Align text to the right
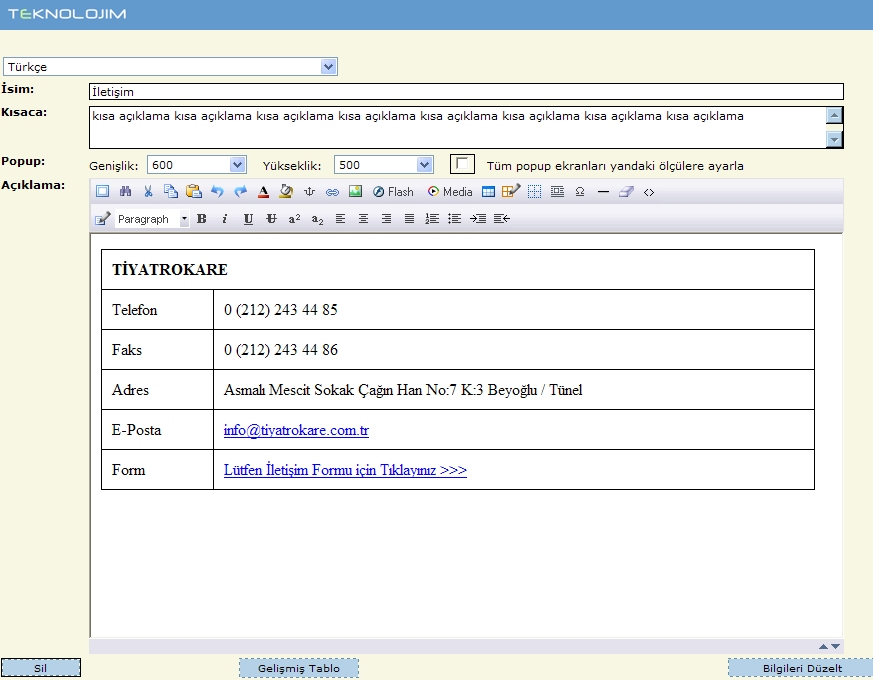The width and height of the screenshot is (873, 680). (386, 219)
